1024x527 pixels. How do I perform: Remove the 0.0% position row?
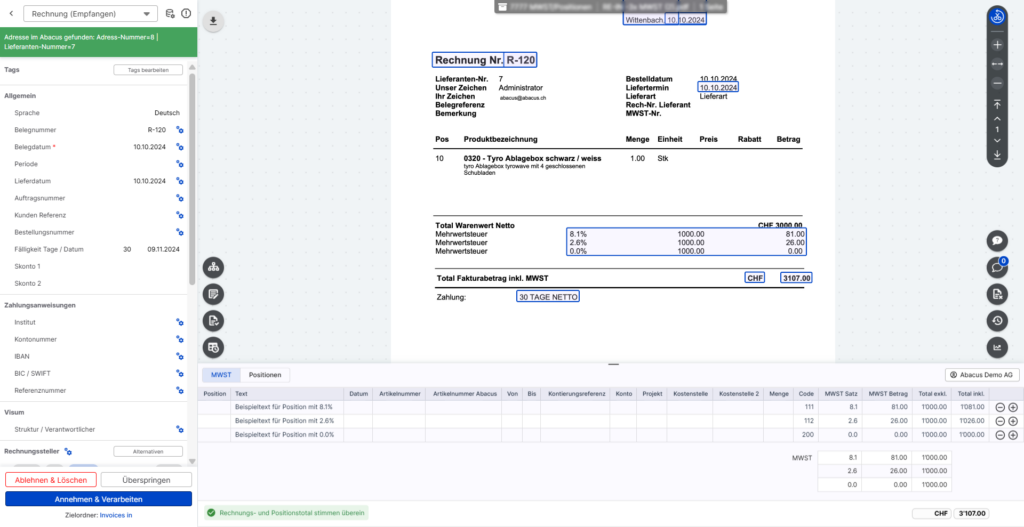click(1000, 435)
